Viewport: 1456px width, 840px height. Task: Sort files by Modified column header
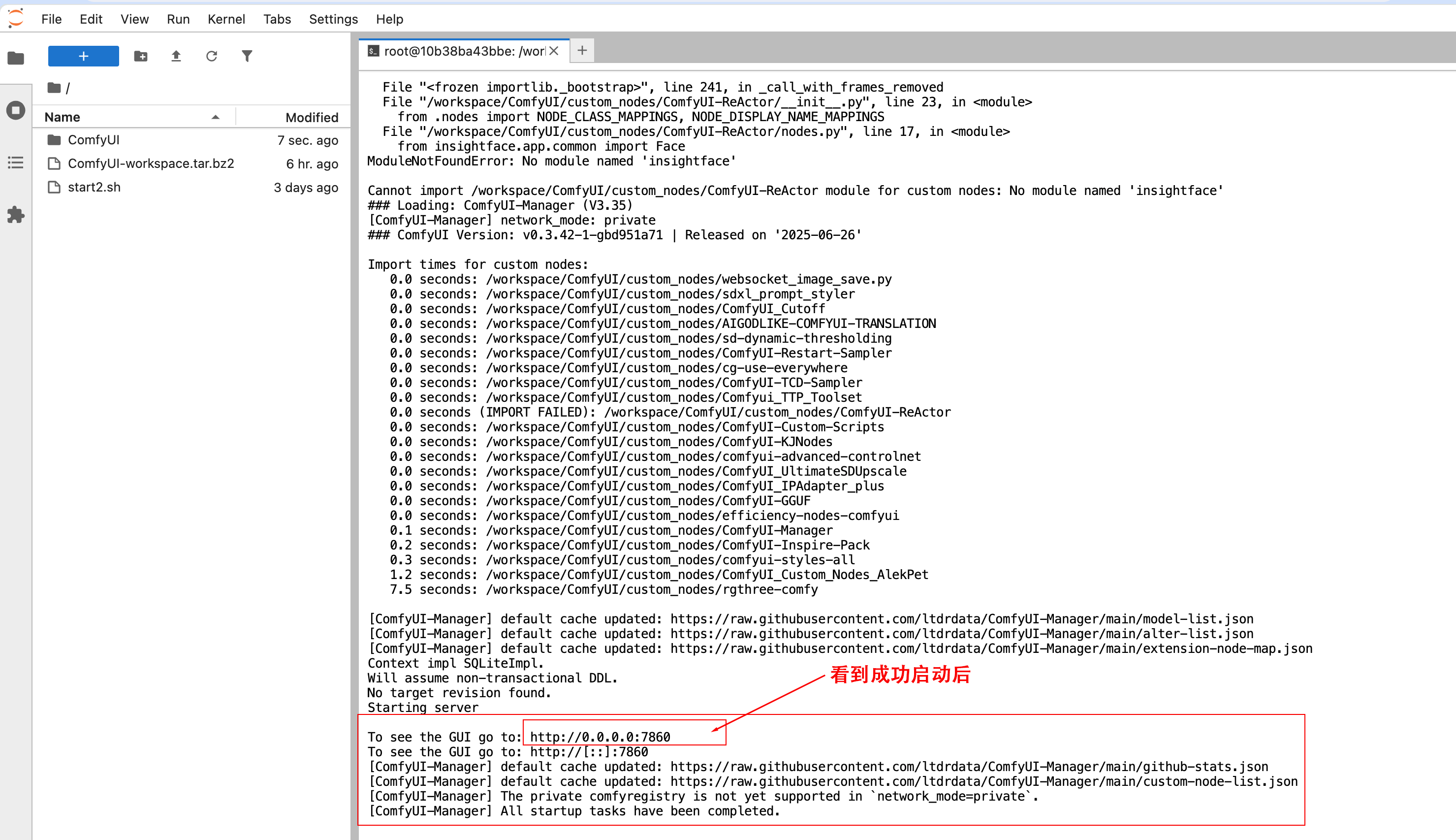(293, 117)
